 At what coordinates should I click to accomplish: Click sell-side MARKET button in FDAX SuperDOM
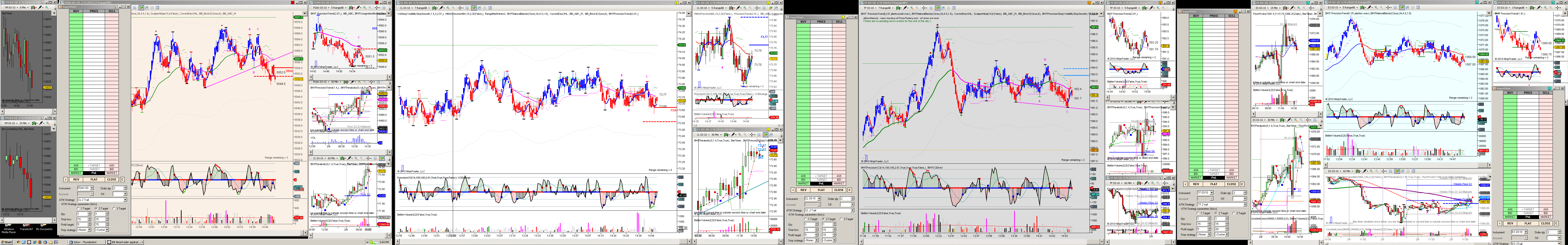click(112, 173)
